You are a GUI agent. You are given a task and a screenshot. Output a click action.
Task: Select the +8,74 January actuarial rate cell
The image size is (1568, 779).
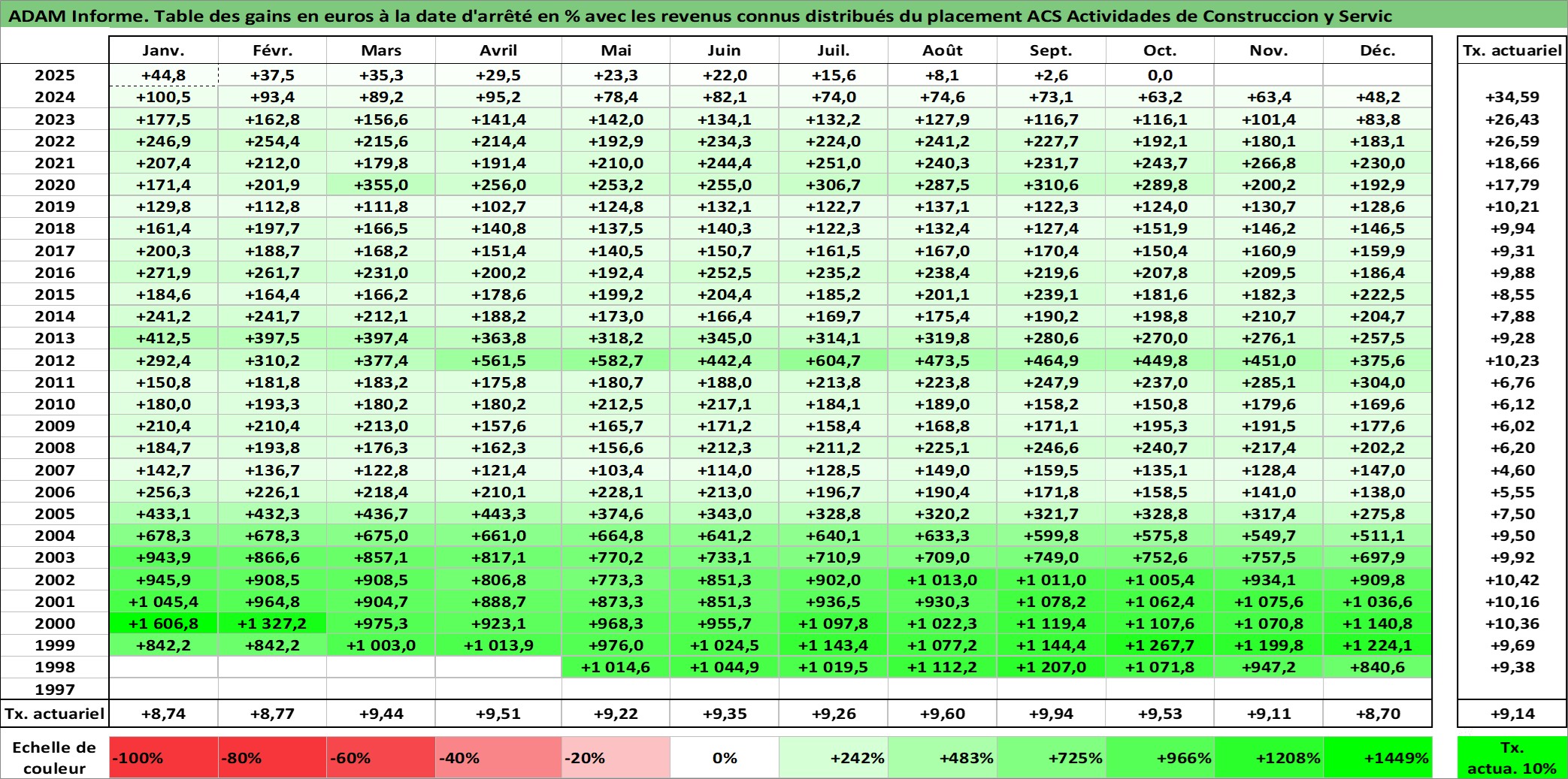point(163,714)
